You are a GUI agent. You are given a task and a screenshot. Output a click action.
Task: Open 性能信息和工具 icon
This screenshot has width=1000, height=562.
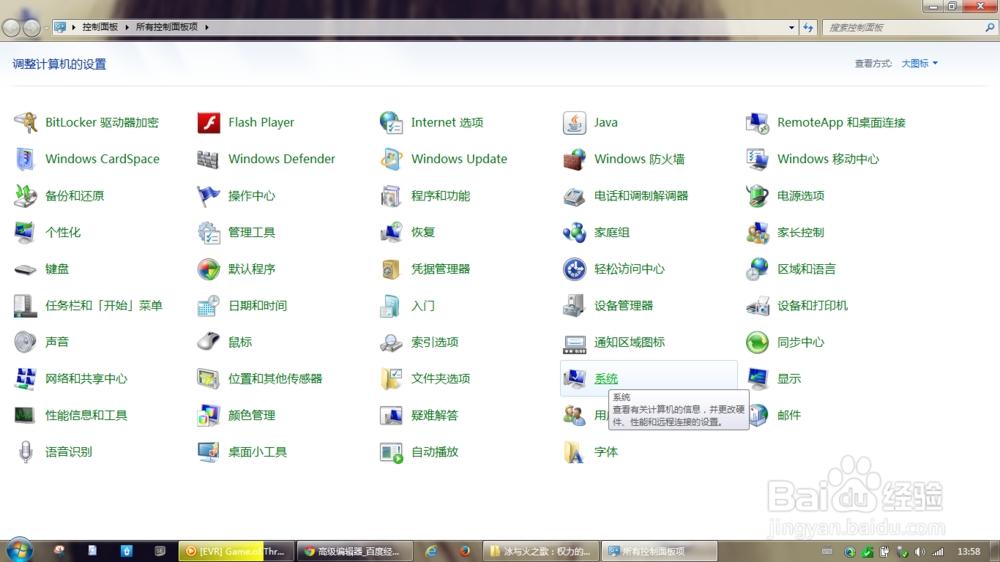(x=26, y=415)
